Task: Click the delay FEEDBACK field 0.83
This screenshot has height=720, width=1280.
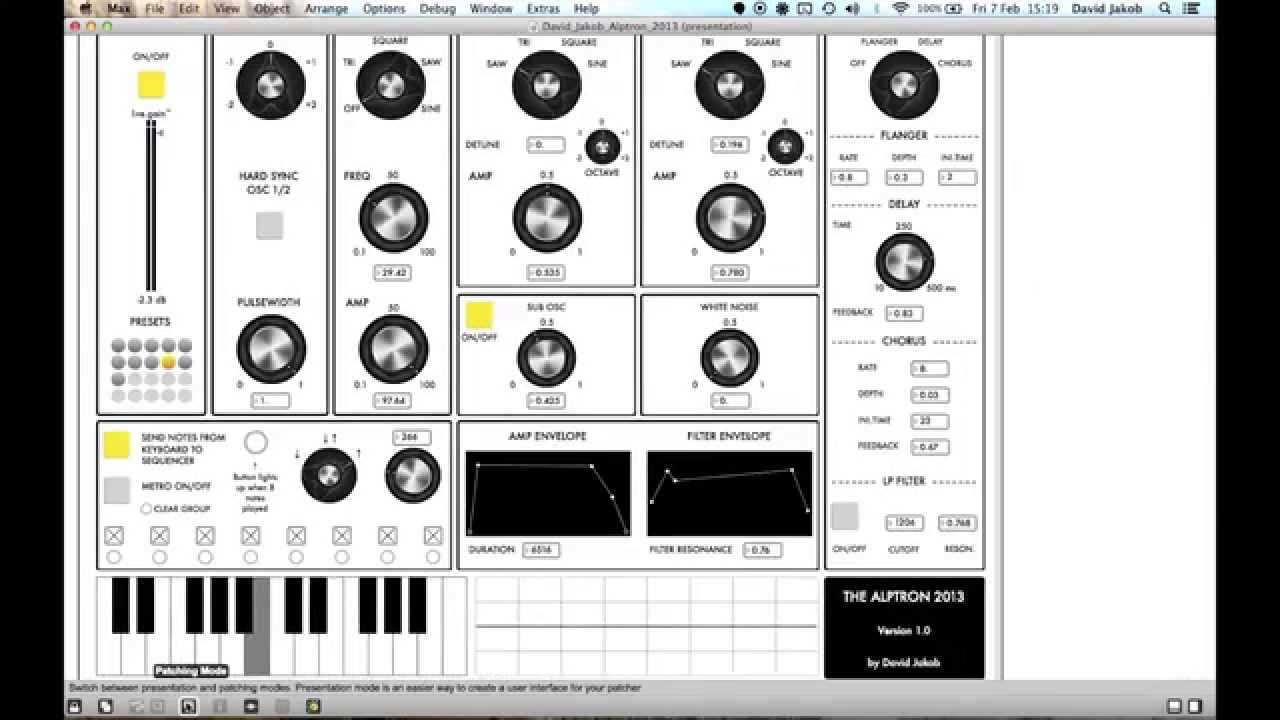Action: [x=904, y=313]
